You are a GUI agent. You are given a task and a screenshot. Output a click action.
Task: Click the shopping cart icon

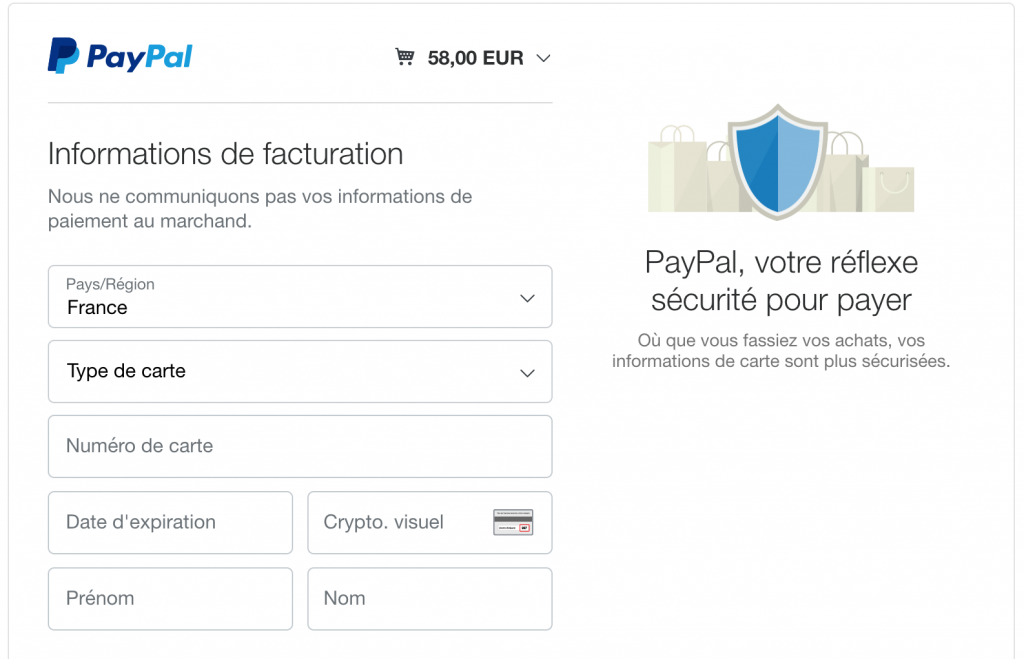(404, 57)
